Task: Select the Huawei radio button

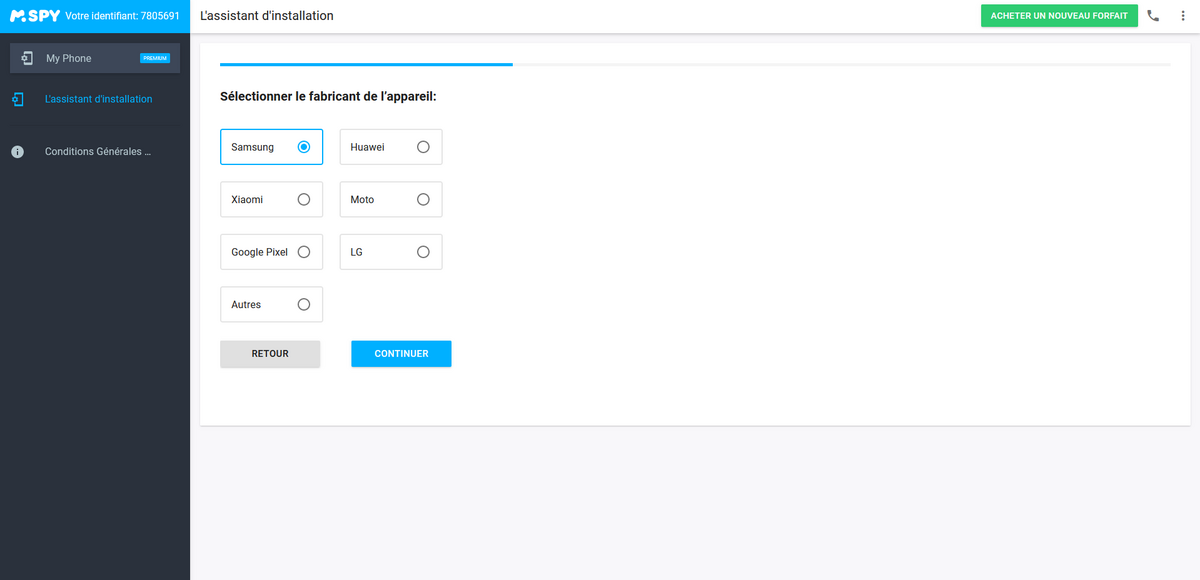Action: [x=423, y=147]
